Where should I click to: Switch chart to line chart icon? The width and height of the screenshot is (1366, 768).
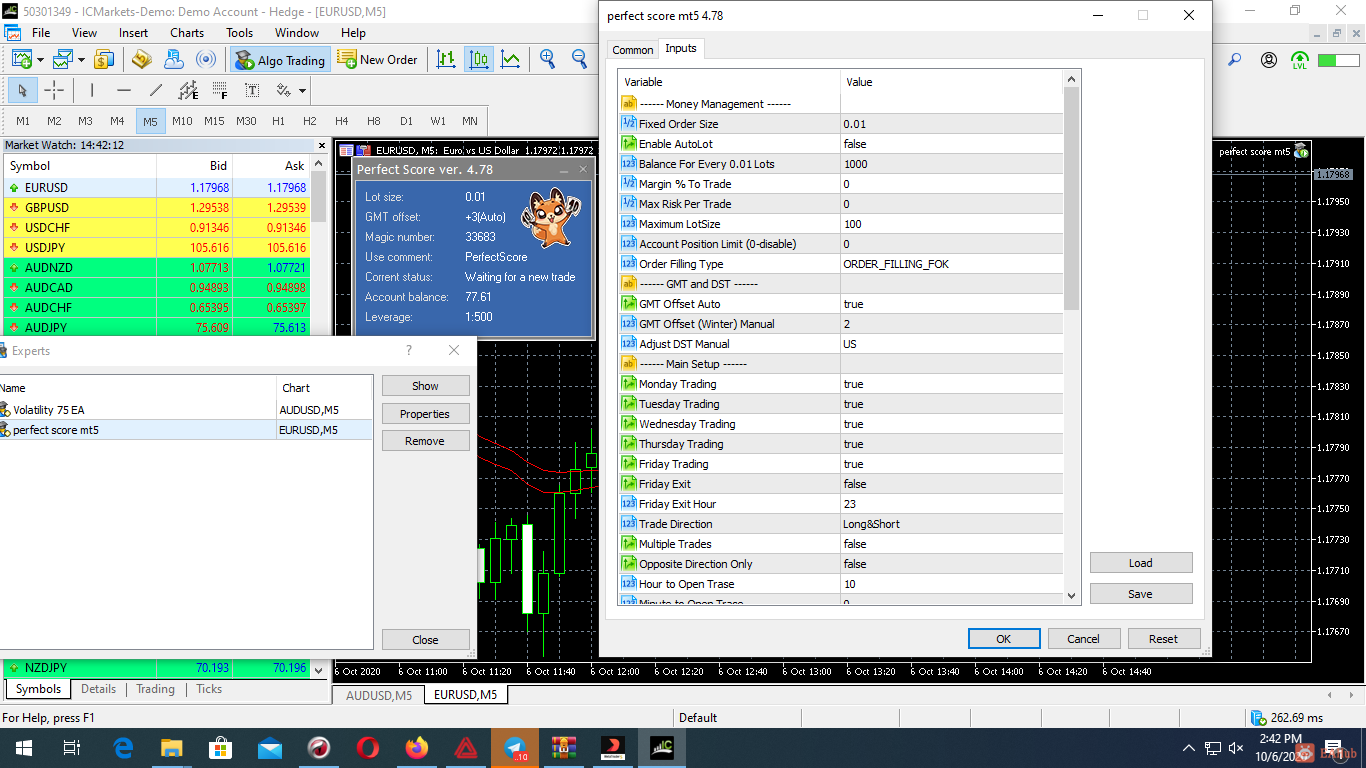click(511, 60)
